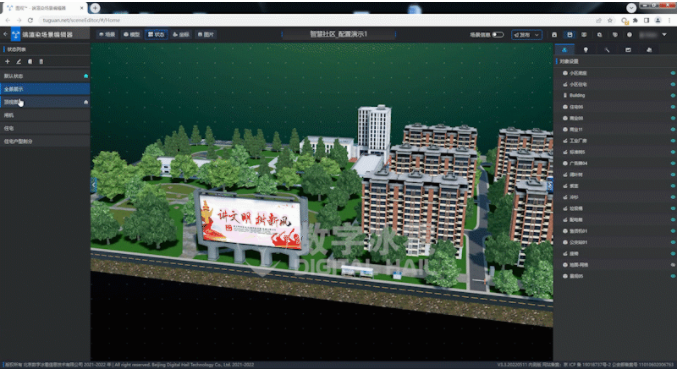The image size is (678, 369).
Task: Show the hidden 地面-网格 object via eye
Action: click(x=673, y=264)
